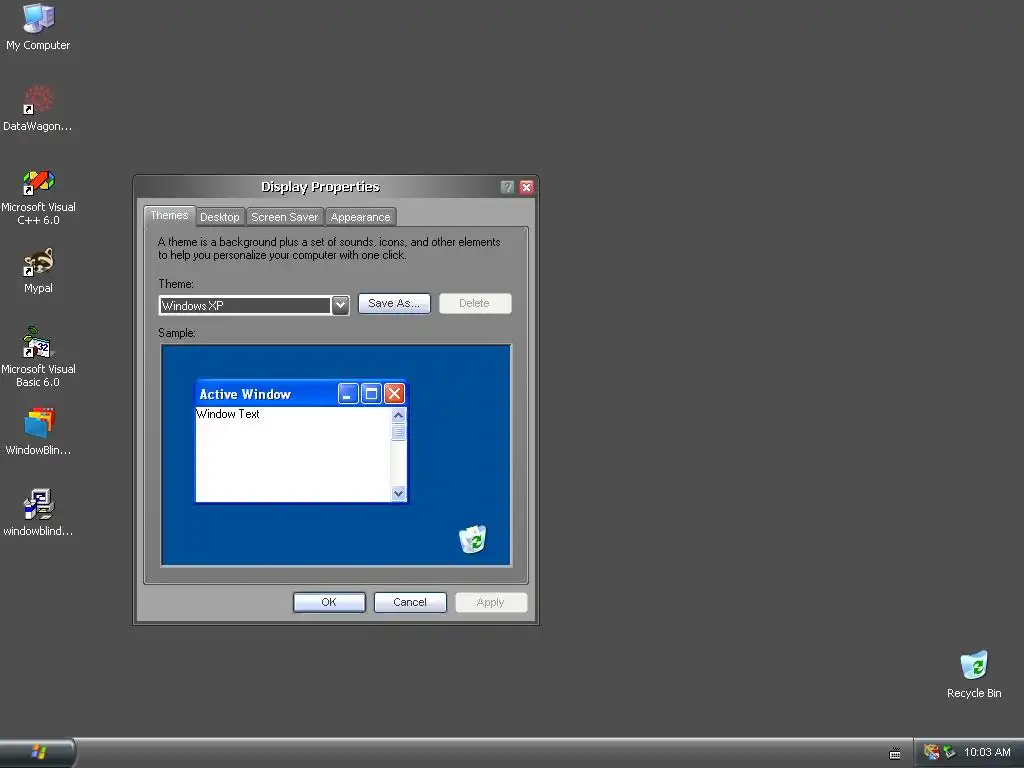Click the keyboard language bar icon in the taskbar

coord(895,754)
